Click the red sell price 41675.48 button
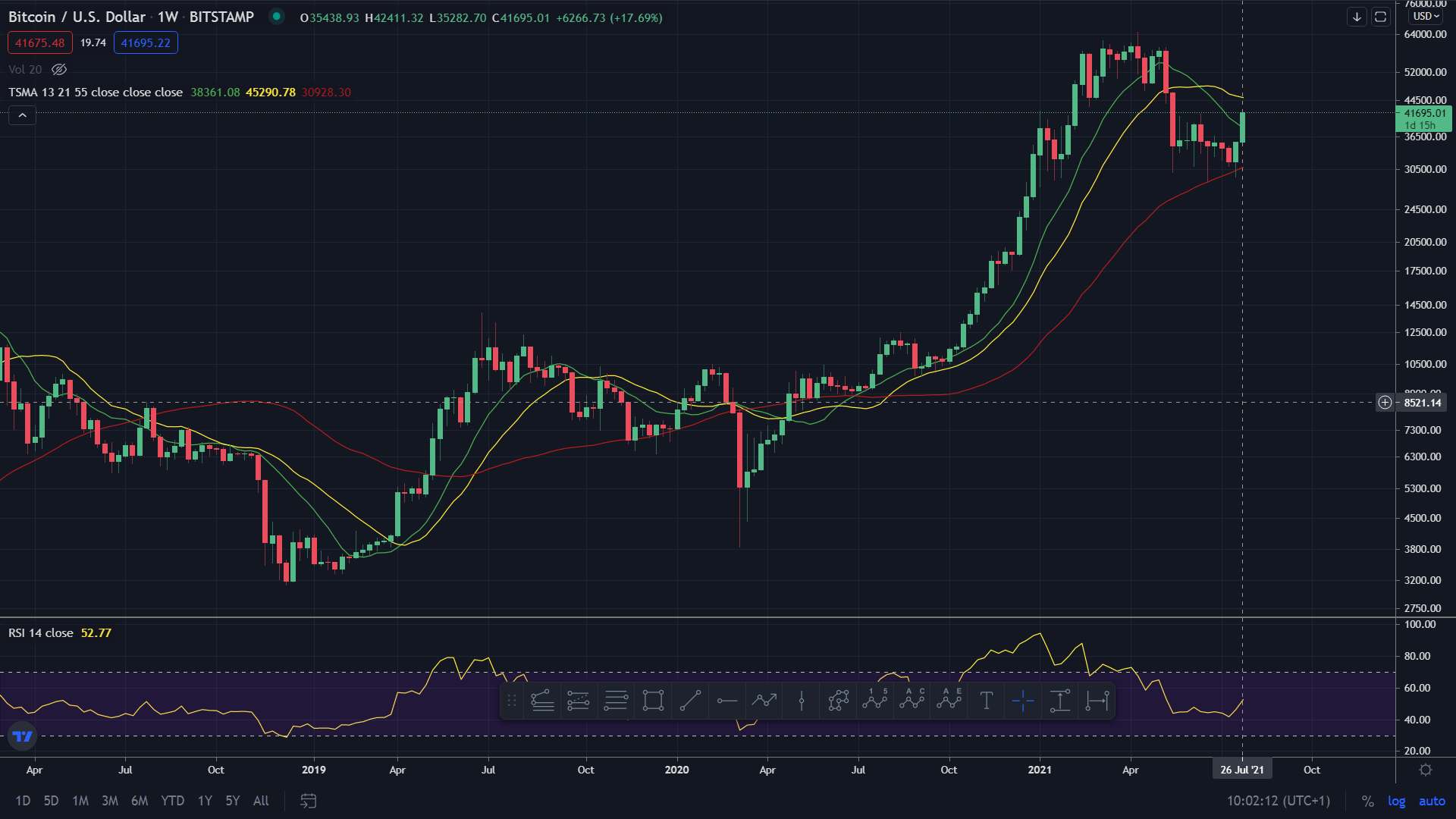This screenshot has height=819, width=1456. 39,42
